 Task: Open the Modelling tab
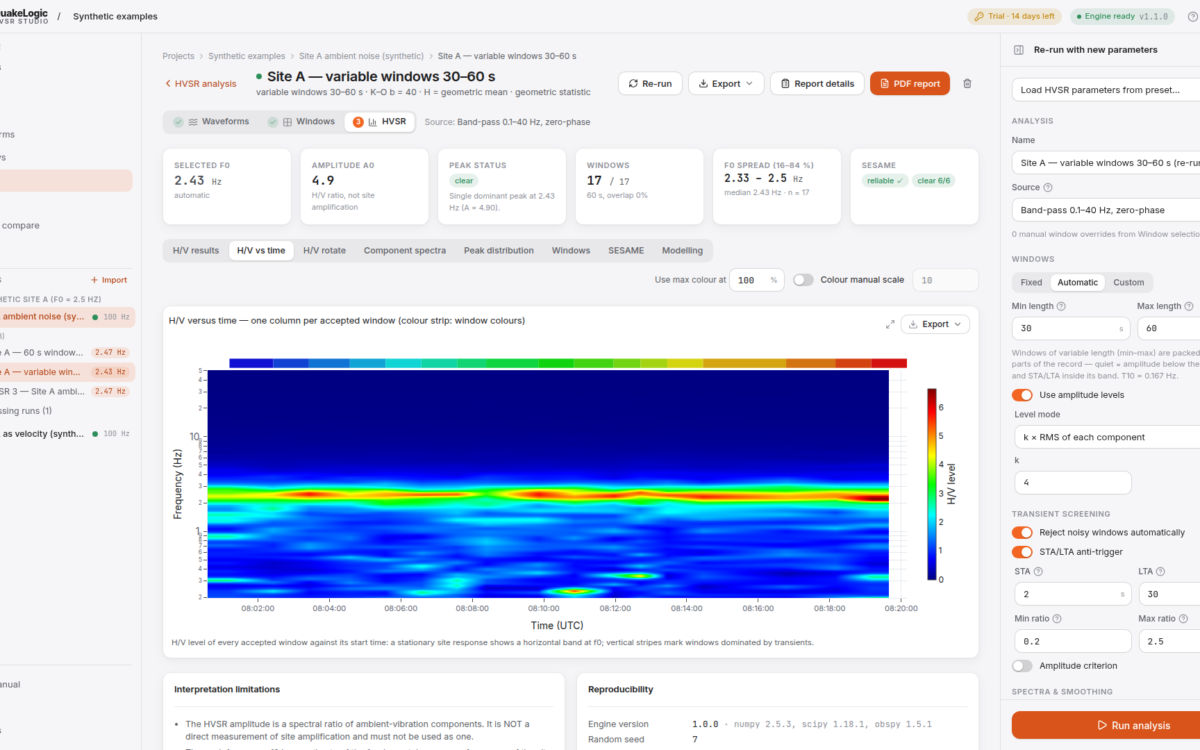[682, 250]
